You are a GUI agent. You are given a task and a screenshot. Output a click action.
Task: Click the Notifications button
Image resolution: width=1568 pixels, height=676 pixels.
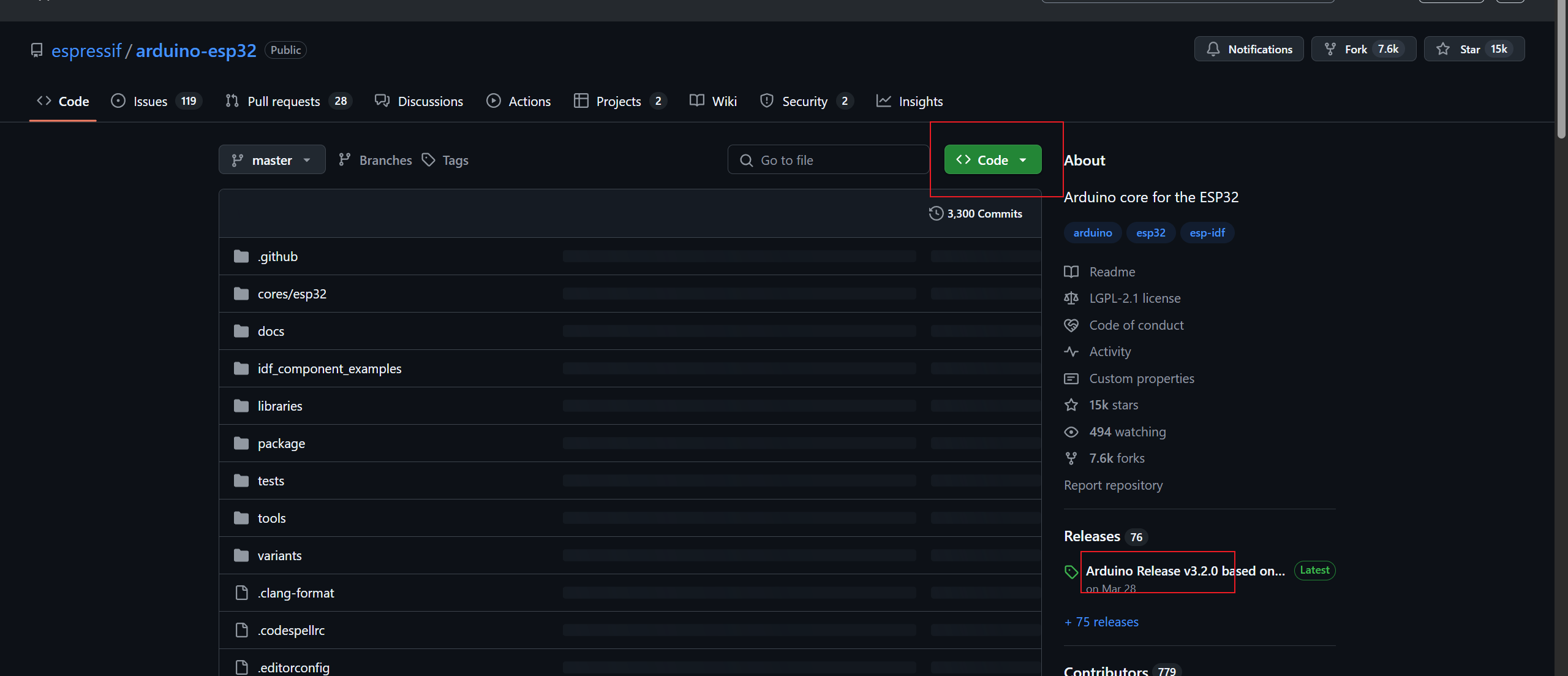click(x=1249, y=49)
